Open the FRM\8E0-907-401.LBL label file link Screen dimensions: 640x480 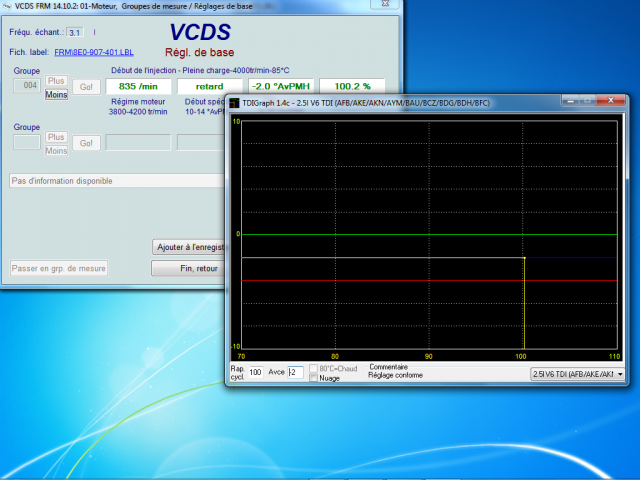[x=94, y=52]
